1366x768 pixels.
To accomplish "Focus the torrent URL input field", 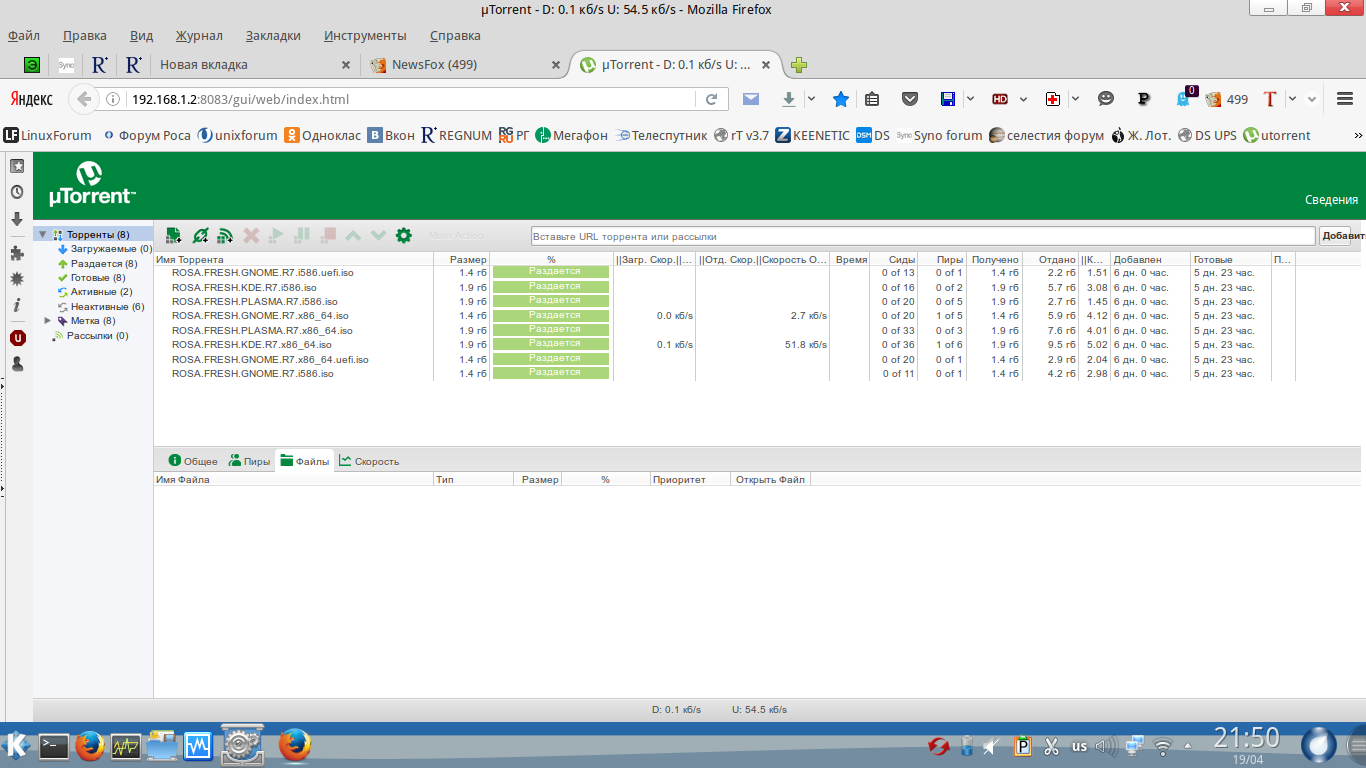I will [923, 236].
